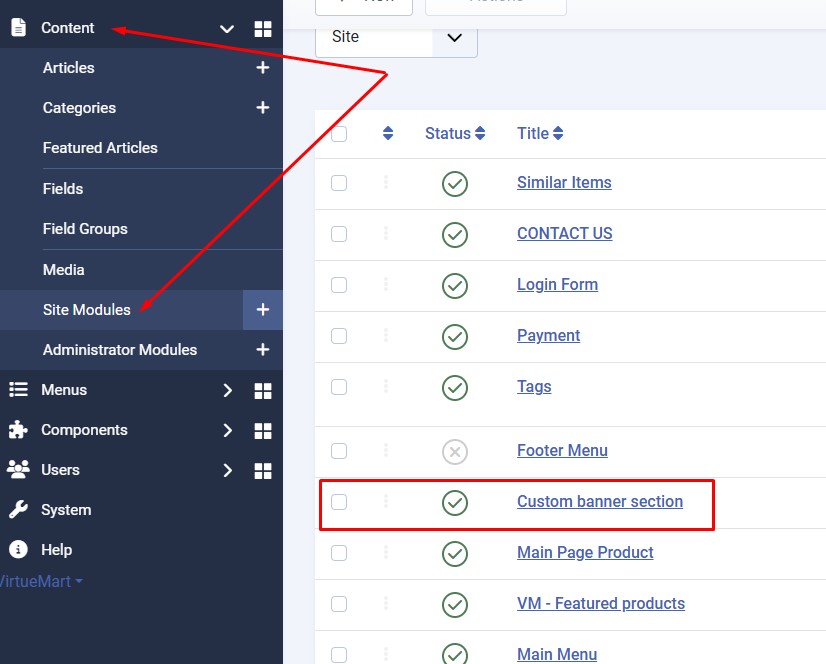Click the plus icon beside Categories
Viewport: 826px width, 664px height.
pyautogui.click(x=263, y=108)
